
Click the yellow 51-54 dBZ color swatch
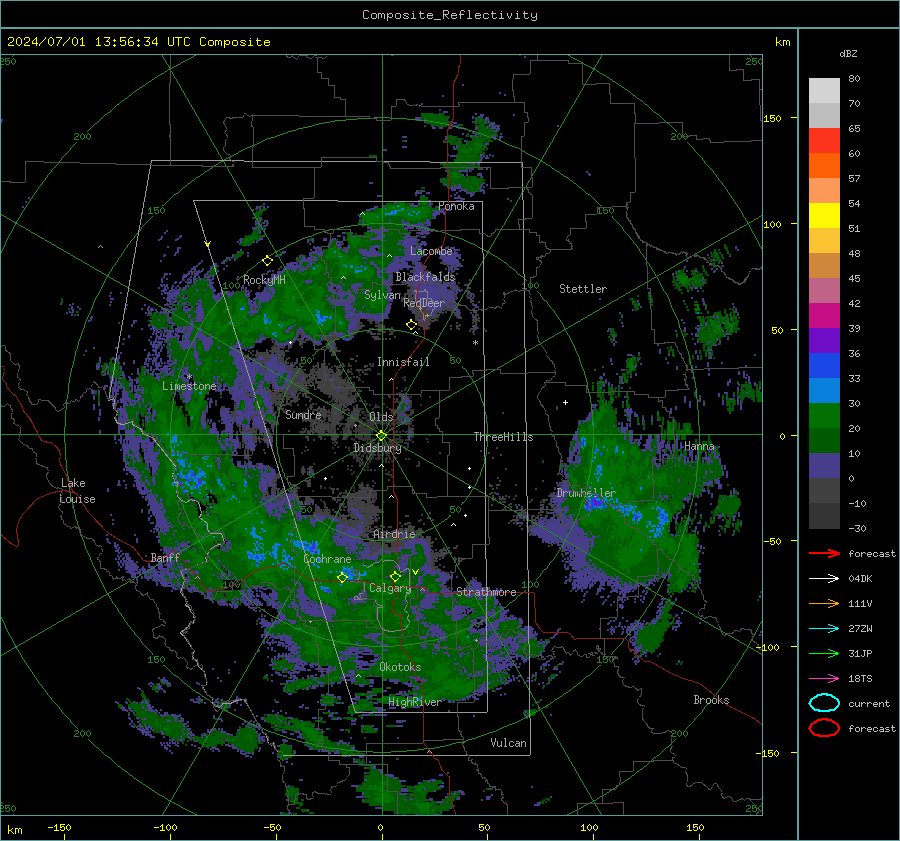(x=824, y=216)
